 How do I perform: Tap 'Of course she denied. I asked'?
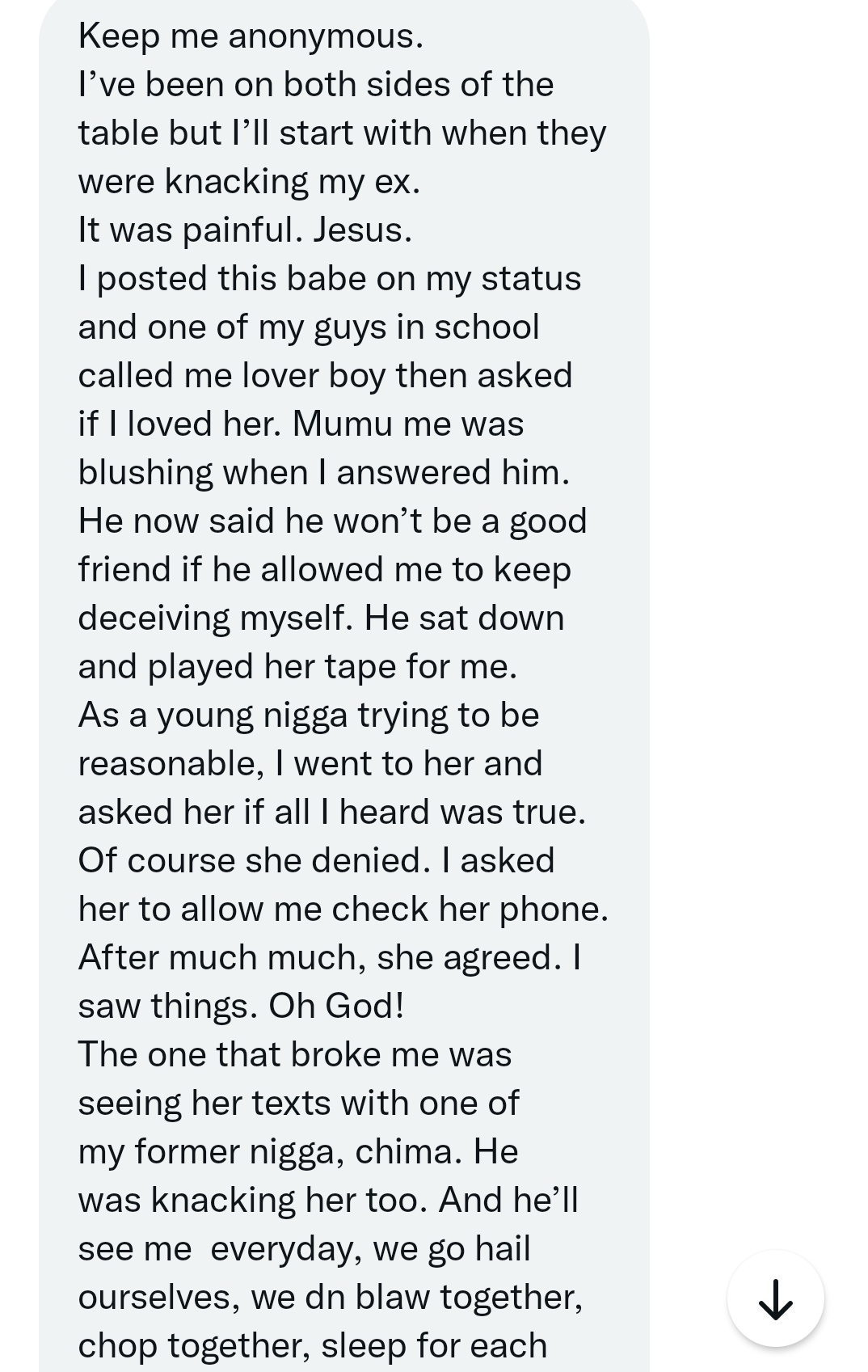[316, 860]
